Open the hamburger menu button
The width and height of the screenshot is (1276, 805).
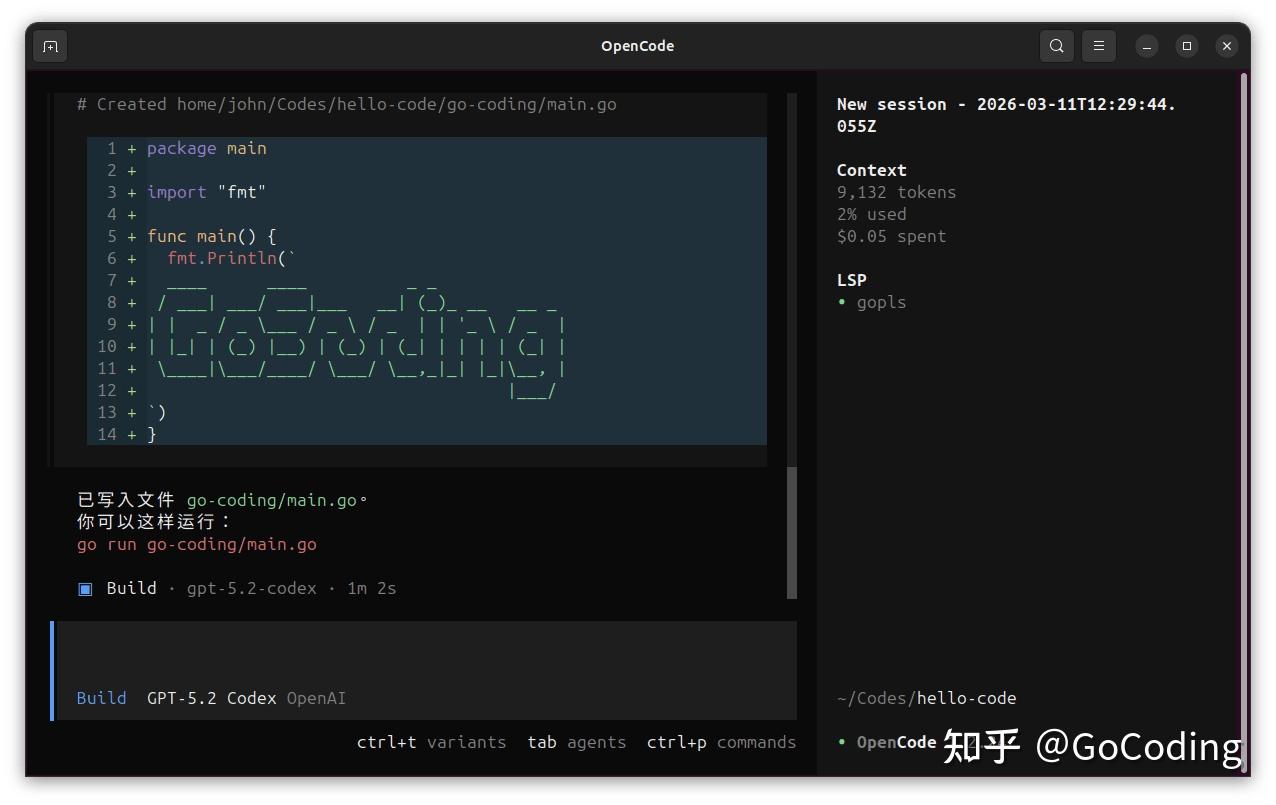click(x=1098, y=46)
